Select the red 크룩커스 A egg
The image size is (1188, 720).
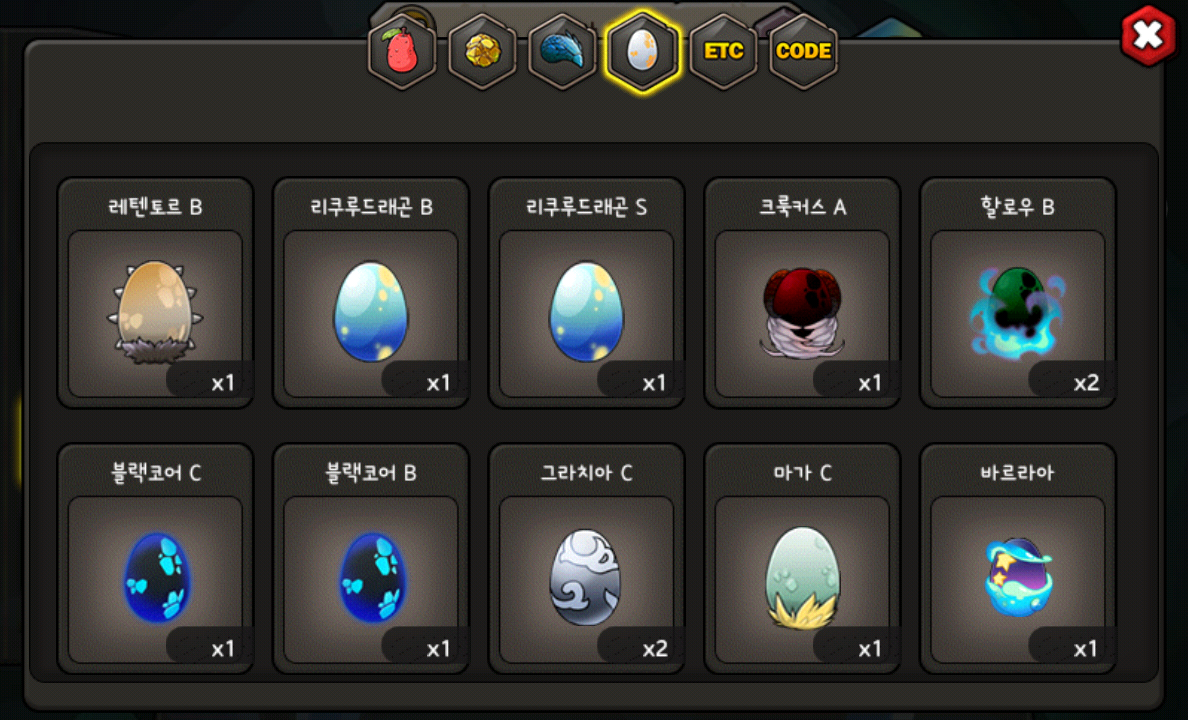tap(802, 293)
